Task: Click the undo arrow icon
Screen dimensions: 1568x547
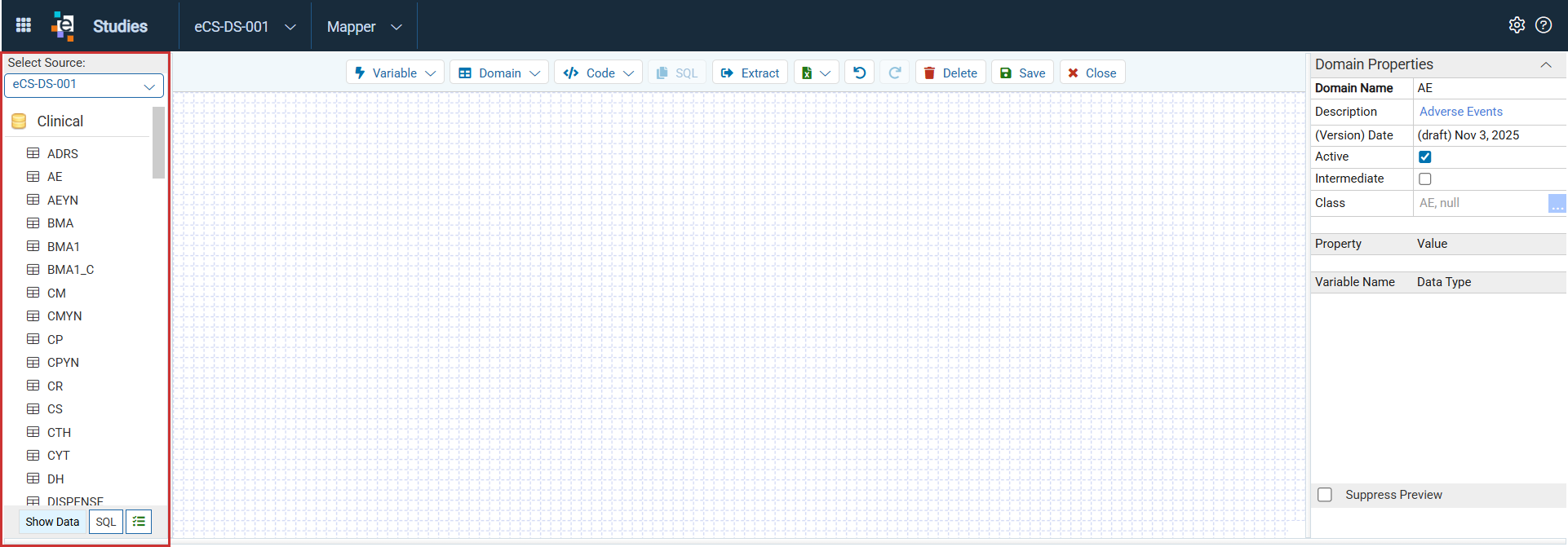Action: (859, 73)
